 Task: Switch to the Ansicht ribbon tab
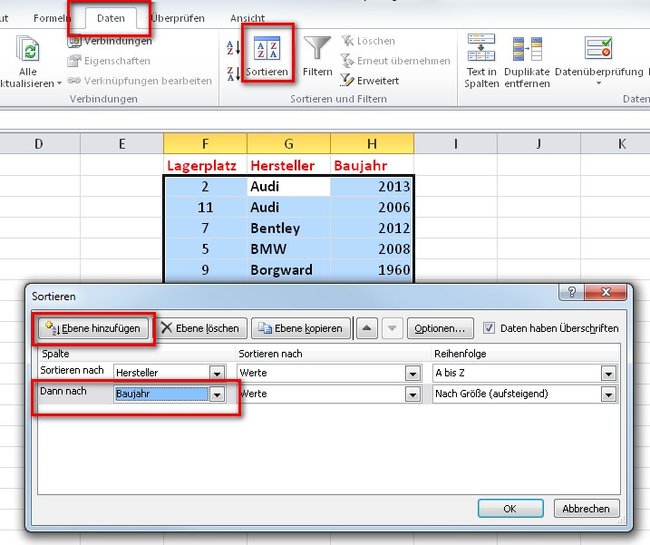coord(247,18)
